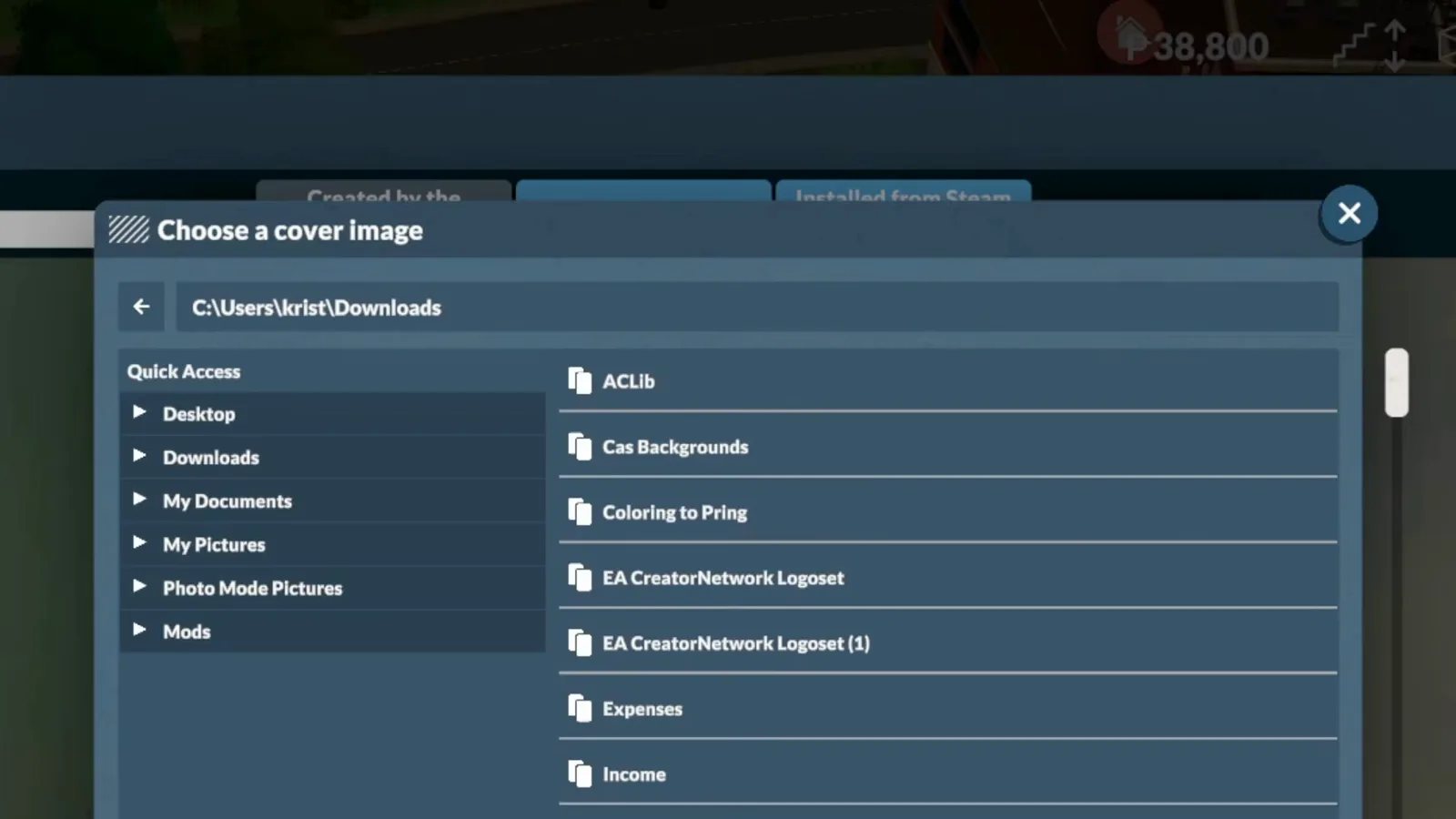Close the cover image dialog
Screen dimensions: 1456x819
point(1349,213)
